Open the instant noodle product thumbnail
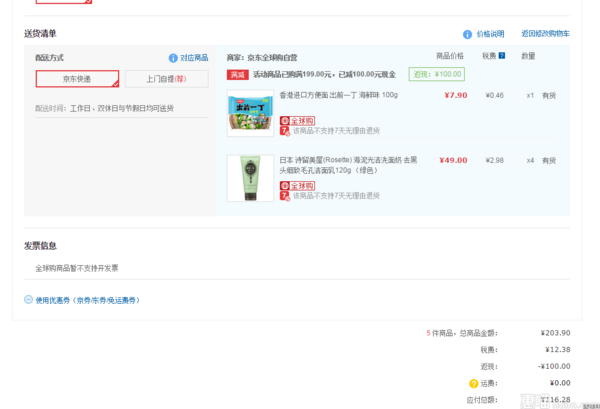 (x=250, y=113)
